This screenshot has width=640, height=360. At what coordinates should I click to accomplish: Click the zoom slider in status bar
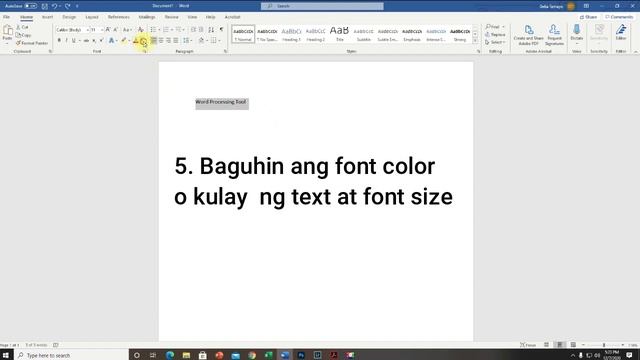604,345
